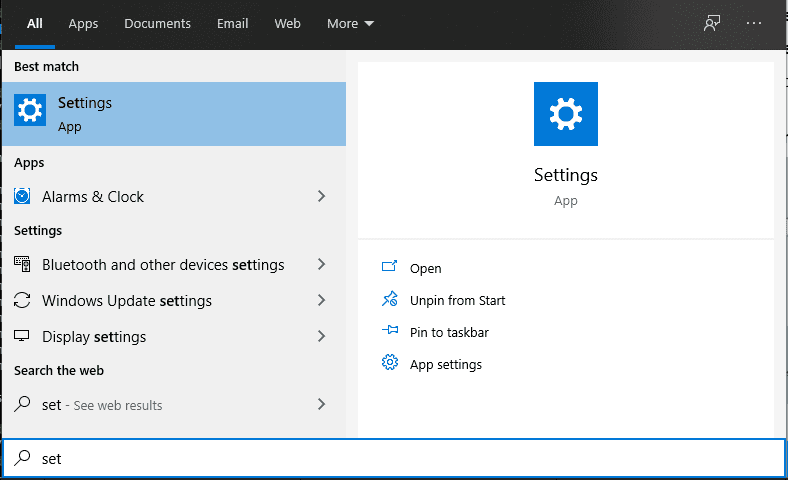This screenshot has width=788, height=480.
Task: Open Display settings result
Action: point(174,336)
